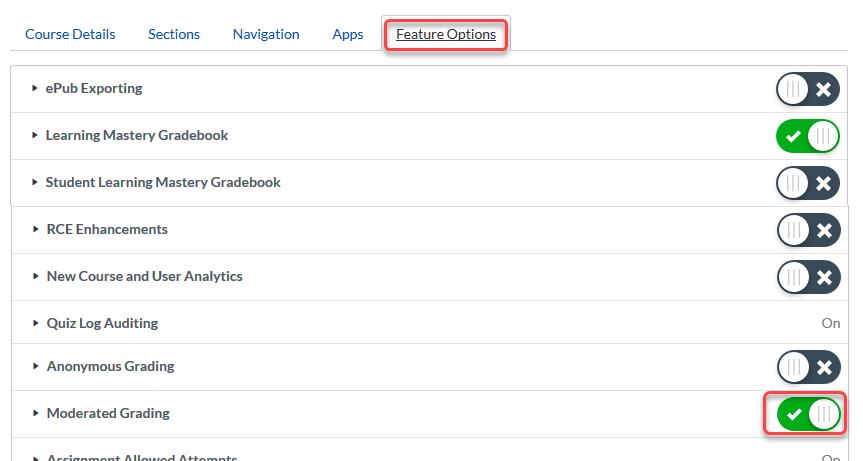Open the Course Details tab
863x461 pixels.
pyautogui.click(x=70, y=34)
